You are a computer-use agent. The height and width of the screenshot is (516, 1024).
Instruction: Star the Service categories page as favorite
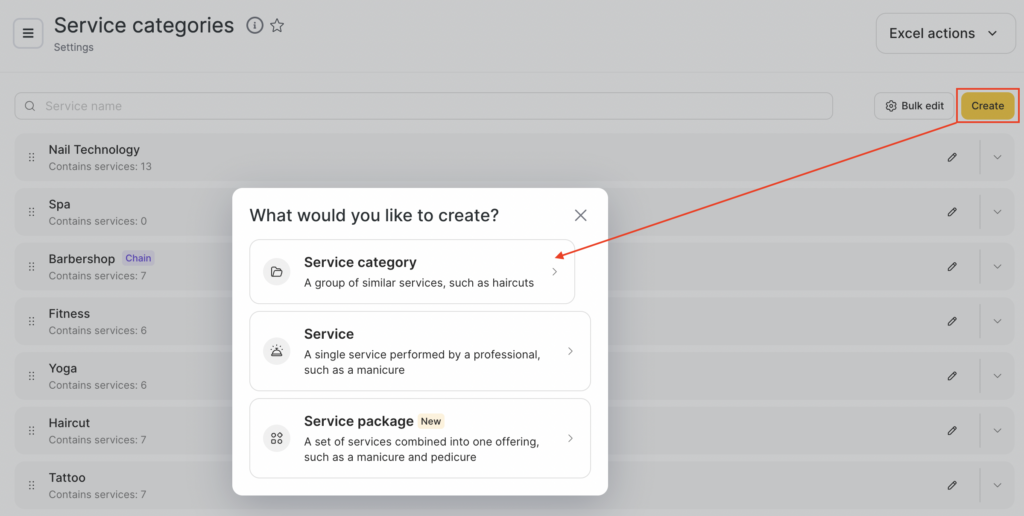[x=277, y=26]
